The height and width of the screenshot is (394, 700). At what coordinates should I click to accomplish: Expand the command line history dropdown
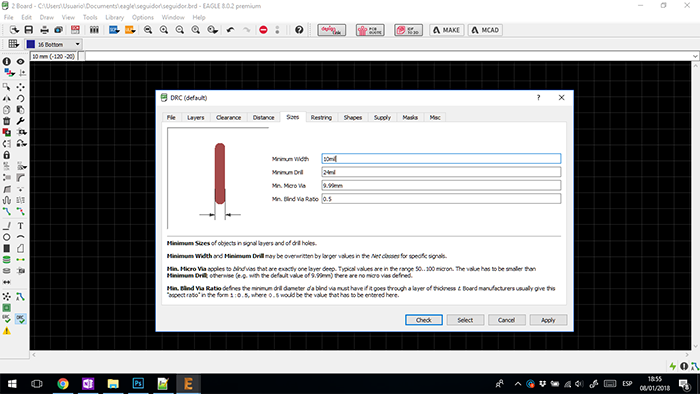point(695,56)
